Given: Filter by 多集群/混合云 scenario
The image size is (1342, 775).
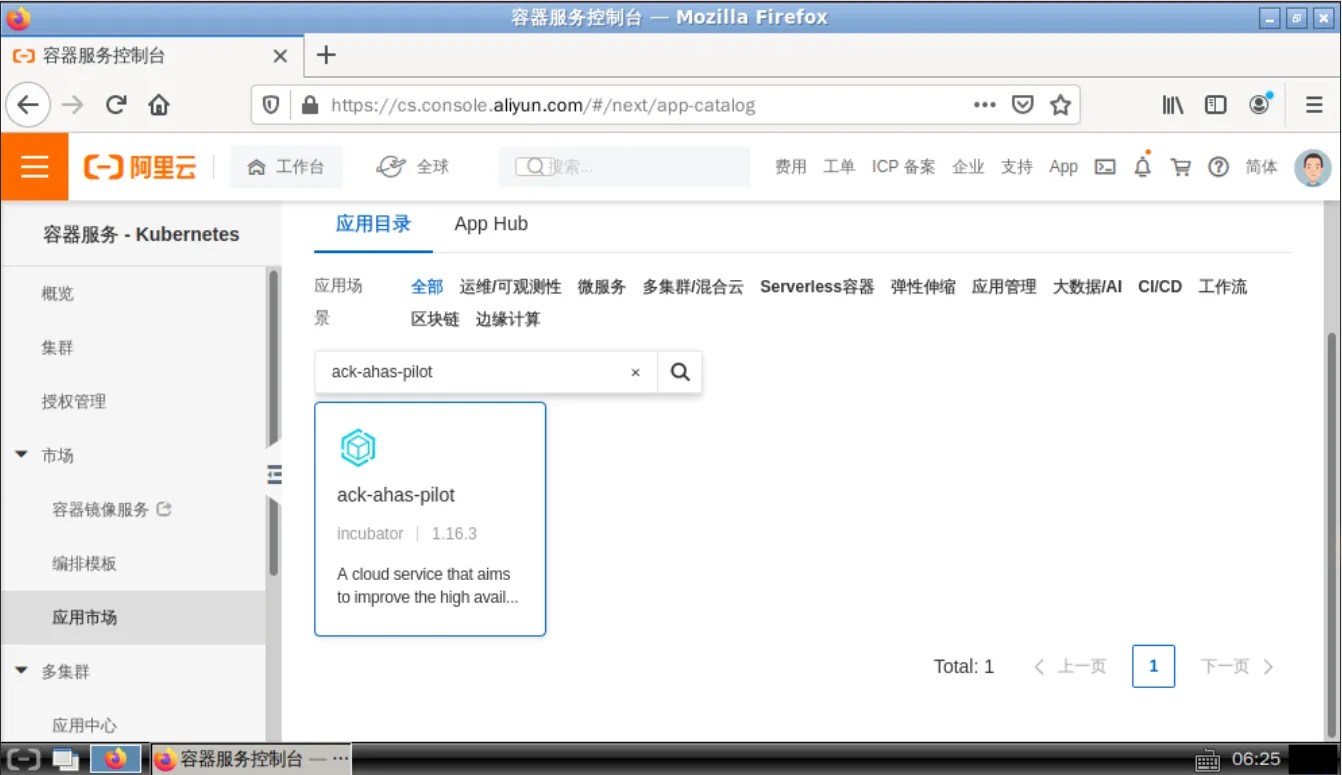Looking at the screenshot, I should pyautogui.click(x=693, y=287).
